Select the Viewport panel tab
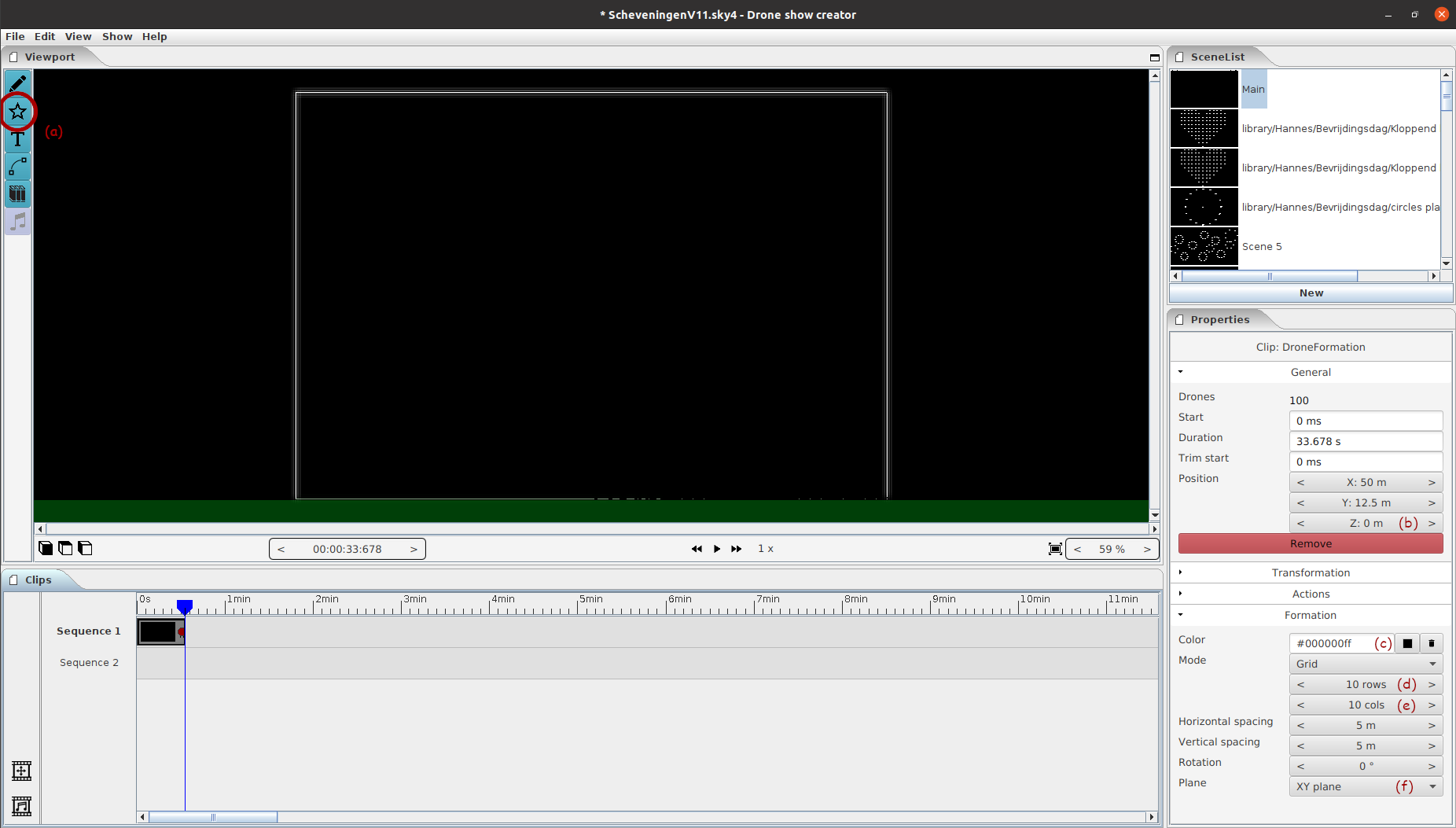Screen dimensions: 1456x828 pyautogui.click(x=49, y=57)
